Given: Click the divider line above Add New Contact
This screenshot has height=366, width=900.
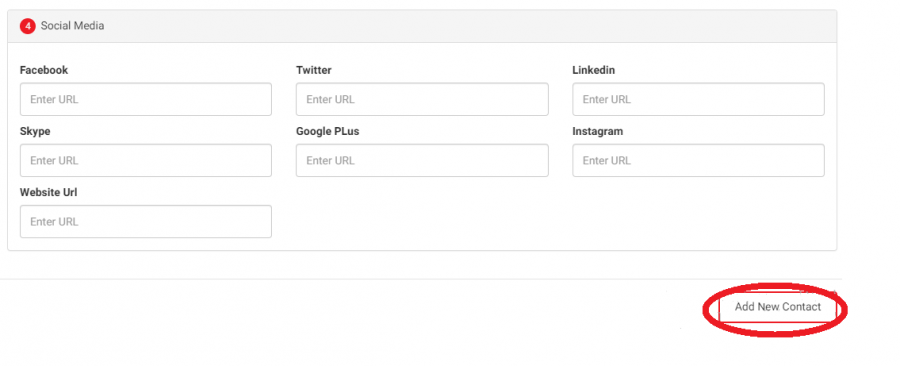Looking at the screenshot, I should click(x=421, y=279).
